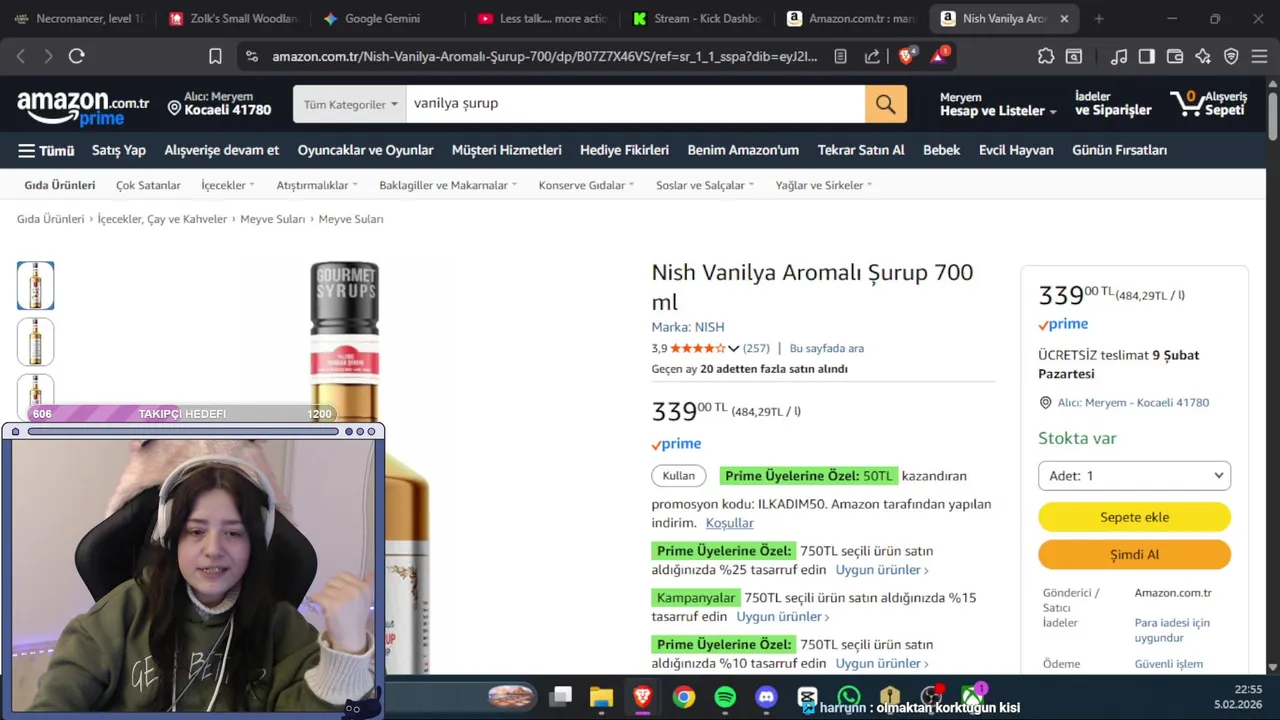Open the Brave Rewards triangle icon
This screenshot has width=1280, height=720.
(x=939, y=56)
